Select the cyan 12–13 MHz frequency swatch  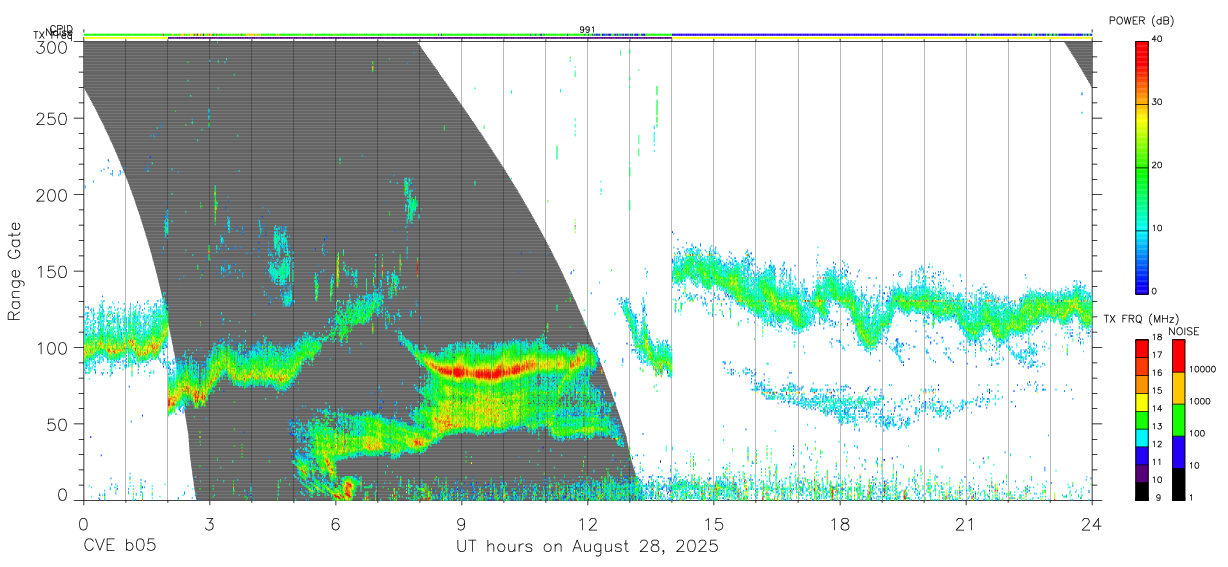tap(1142, 438)
